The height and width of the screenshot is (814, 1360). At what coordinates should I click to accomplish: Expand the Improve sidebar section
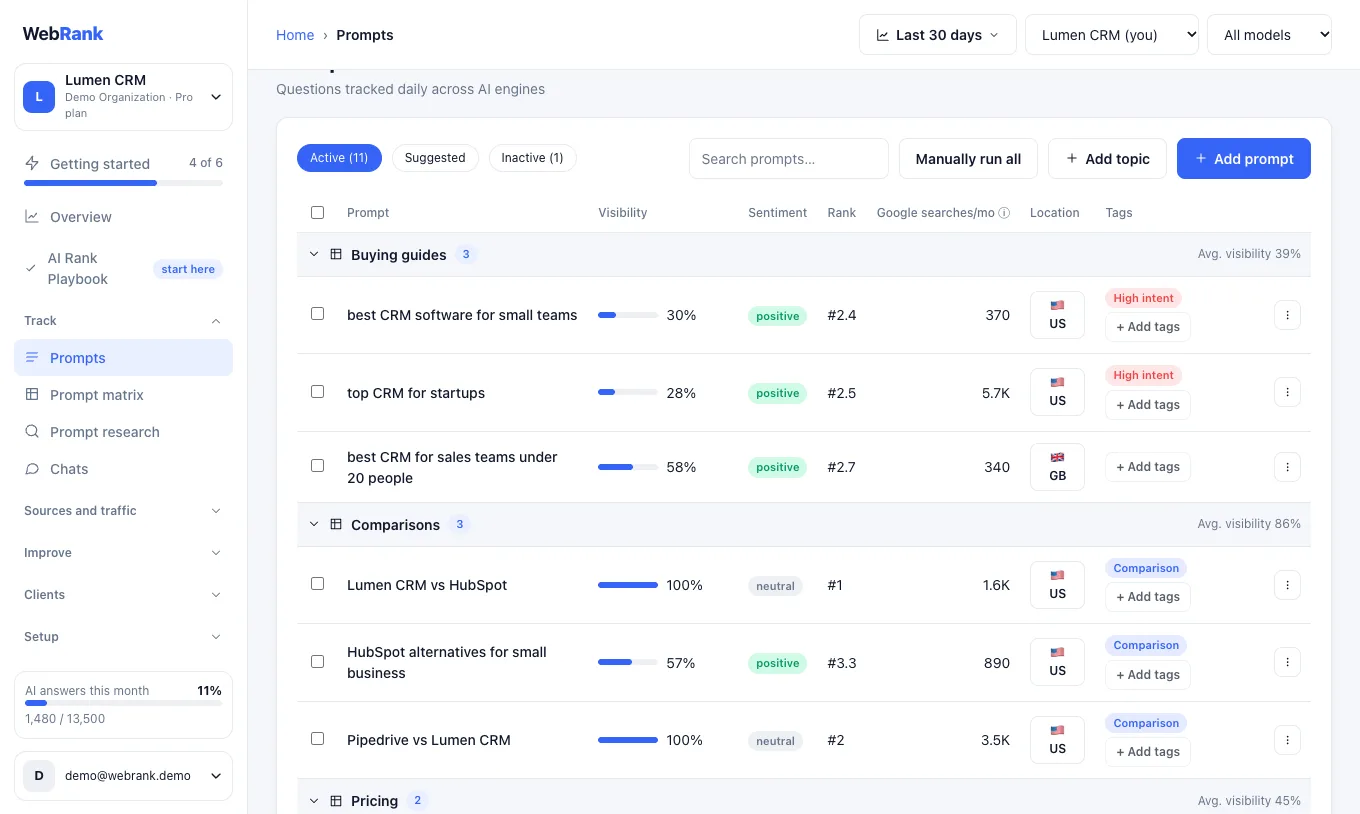(123, 553)
